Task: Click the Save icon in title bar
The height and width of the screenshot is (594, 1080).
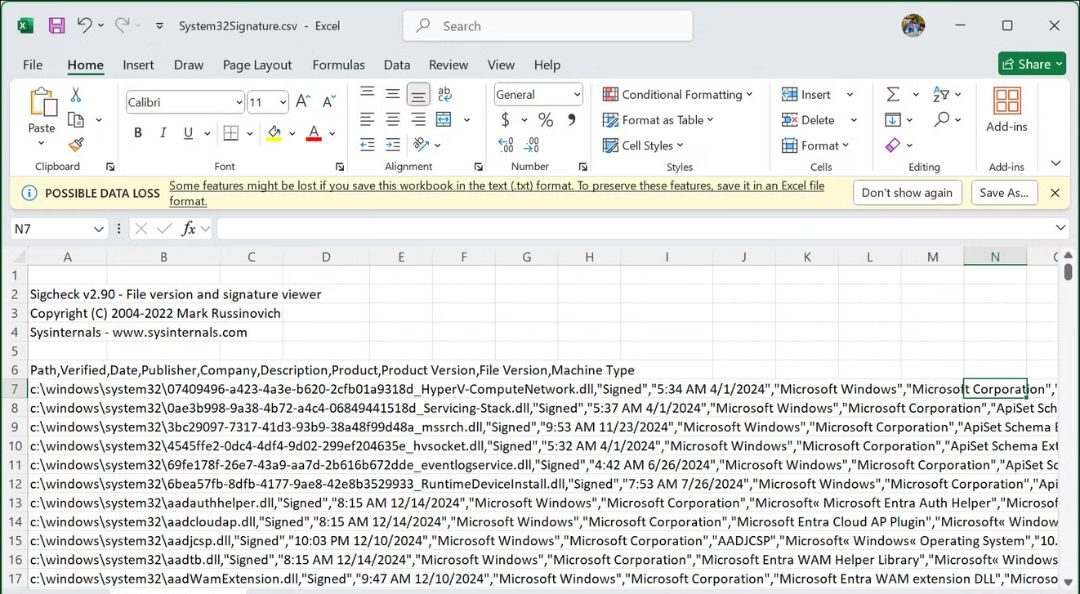Action: coord(57,26)
